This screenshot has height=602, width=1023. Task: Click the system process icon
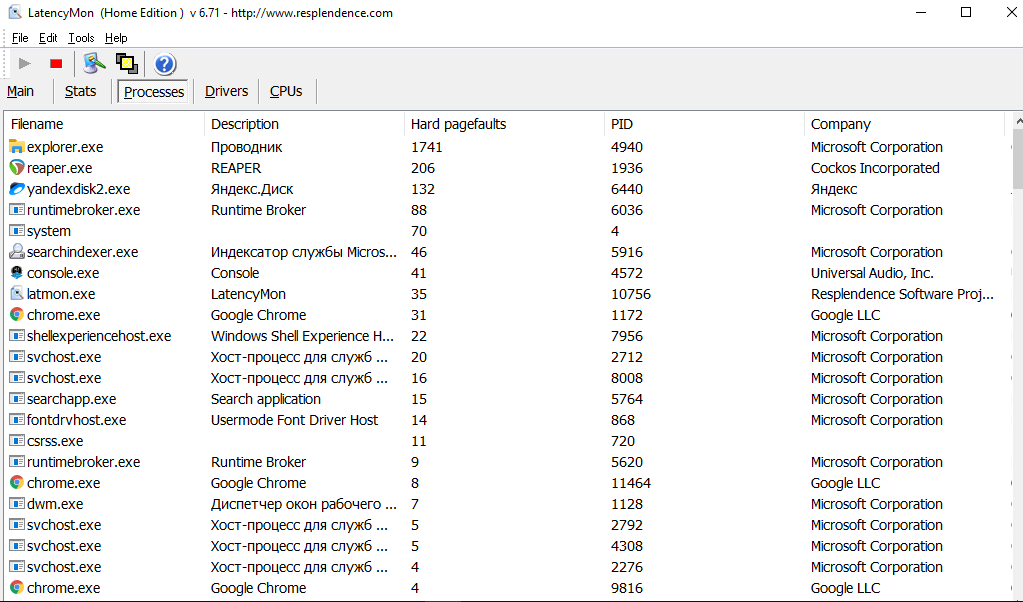click(17, 231)
